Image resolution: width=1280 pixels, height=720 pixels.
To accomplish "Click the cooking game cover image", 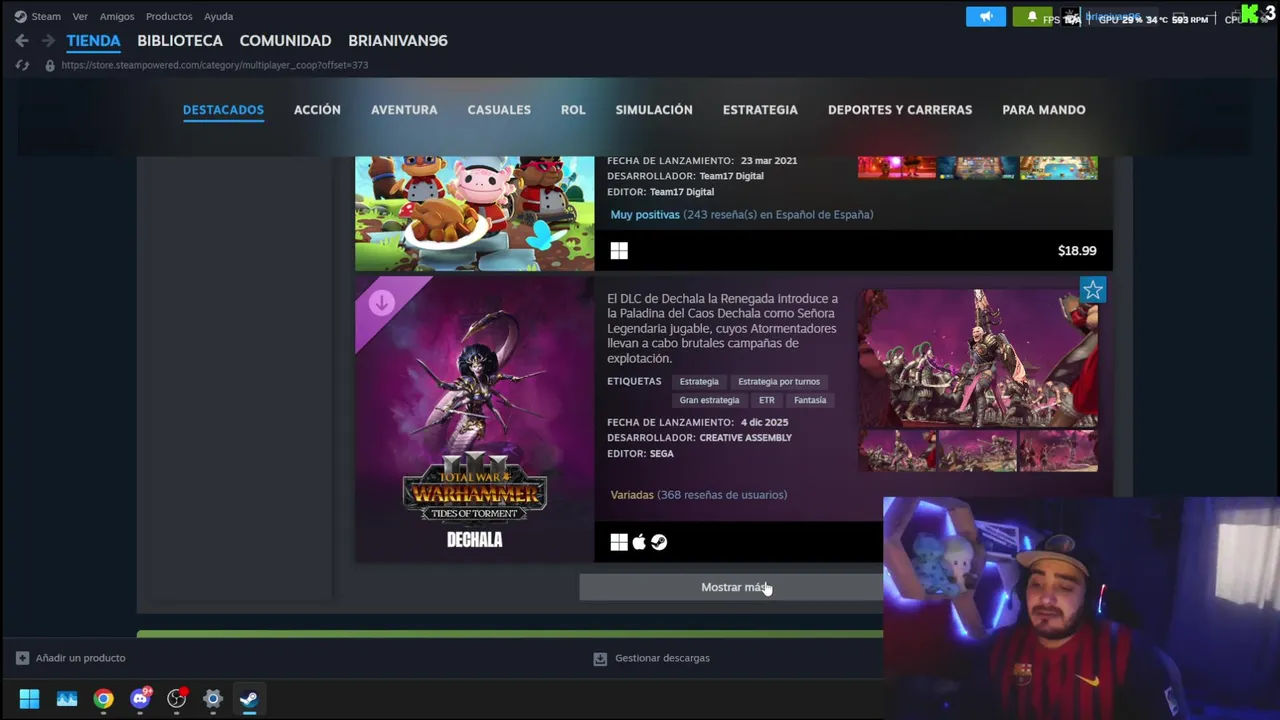I will [x=475, y=213].
